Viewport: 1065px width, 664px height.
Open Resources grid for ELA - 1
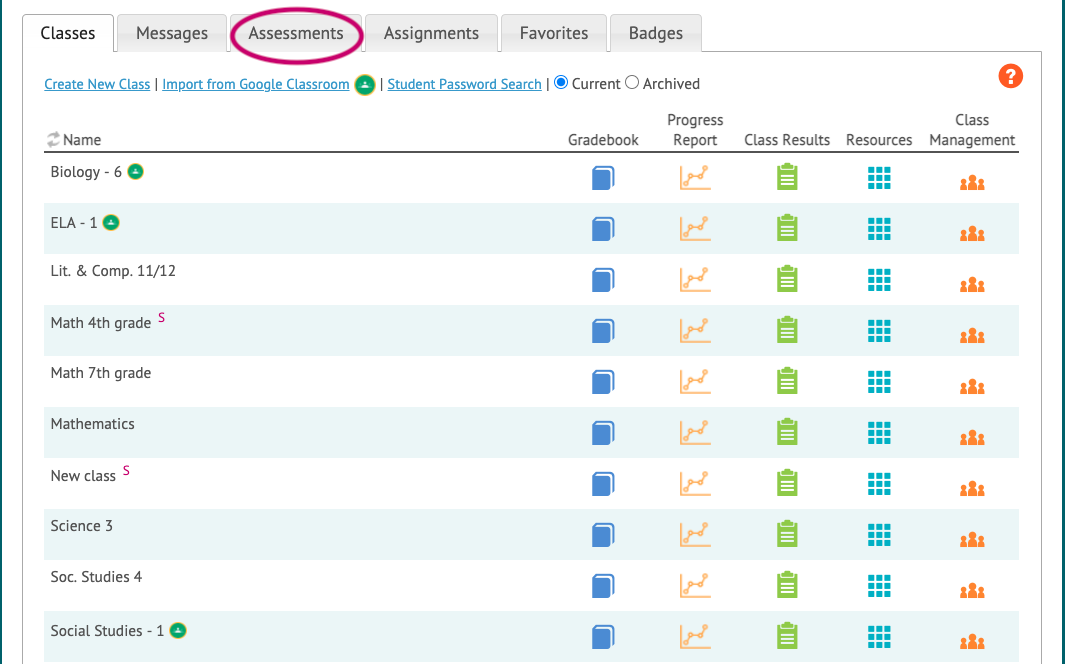(x=879, y=229)
